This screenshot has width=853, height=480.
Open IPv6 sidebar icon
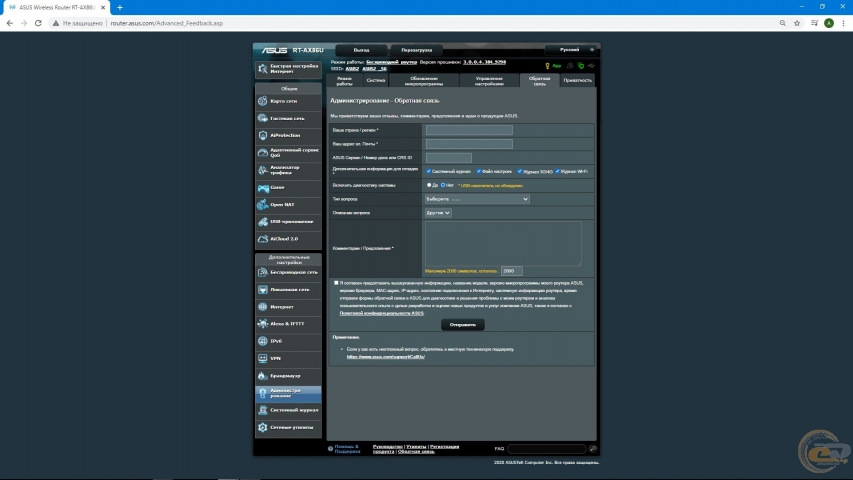click(263, 341)
